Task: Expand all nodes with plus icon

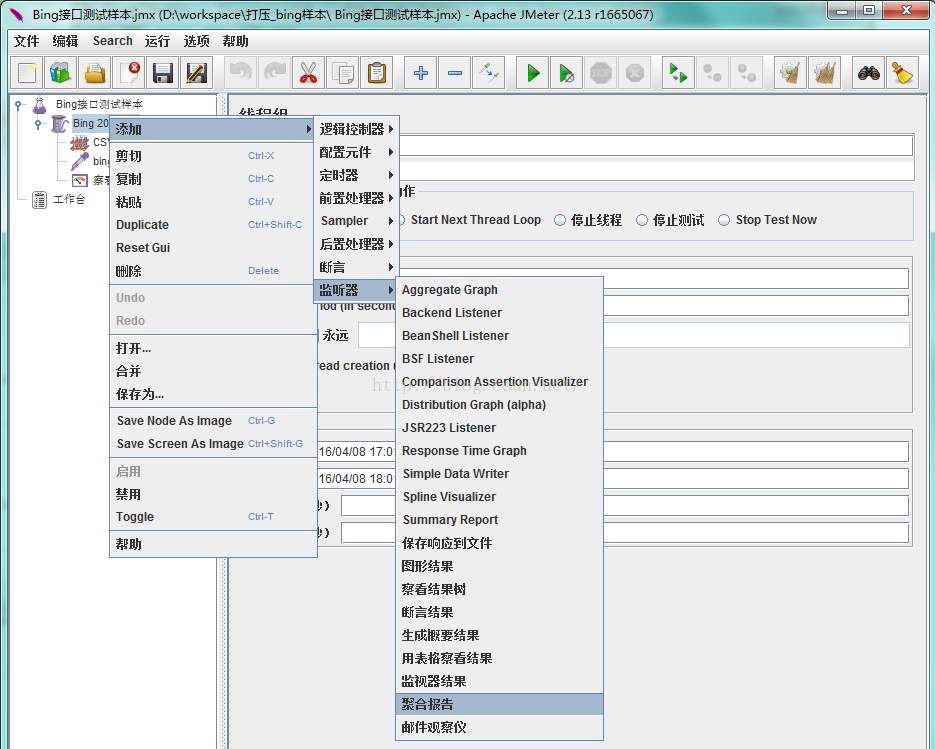Action: [420, 73]
